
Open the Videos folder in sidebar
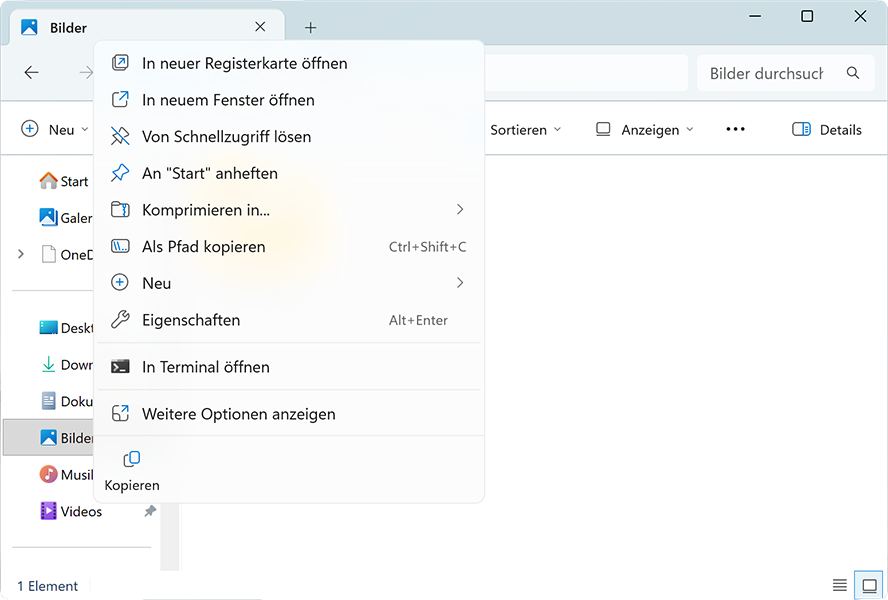[81, 511]
